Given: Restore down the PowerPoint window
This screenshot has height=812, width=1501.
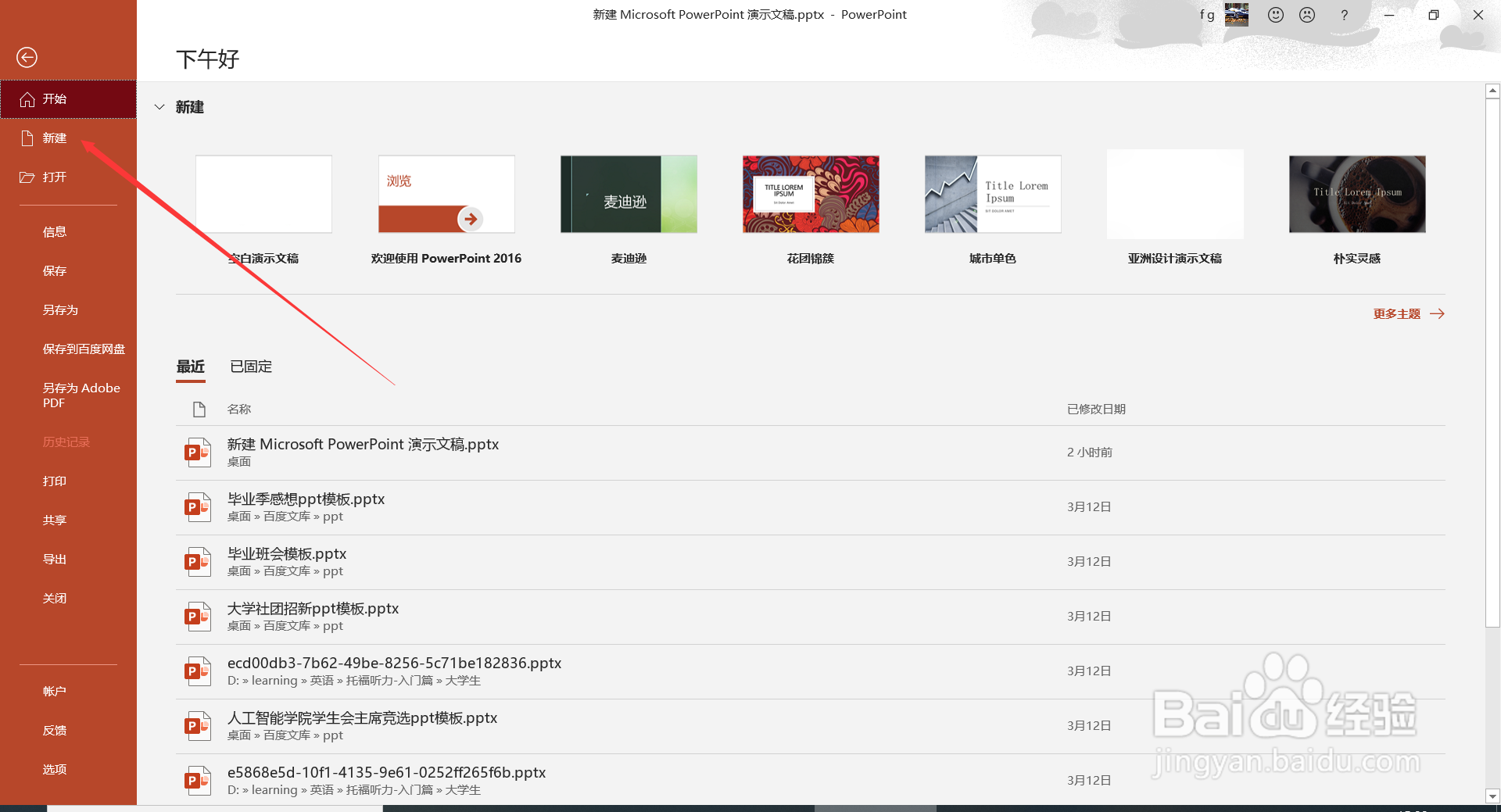Looking at the screenshot, I should [x=1434, y=15].
